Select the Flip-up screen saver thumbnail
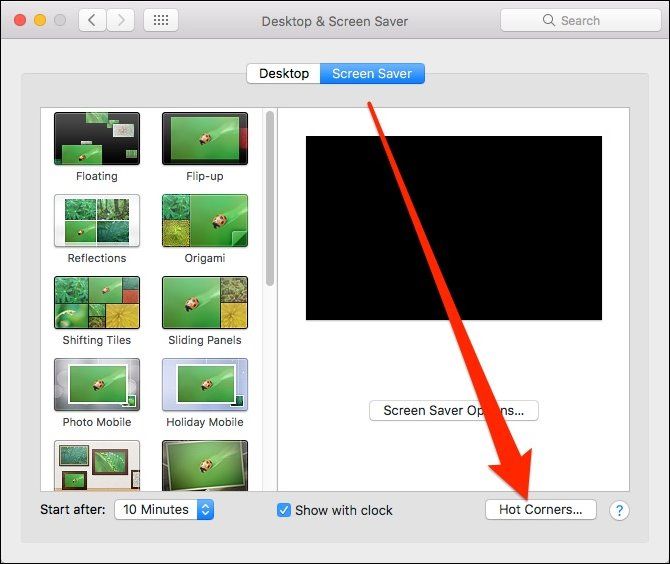 205,138
